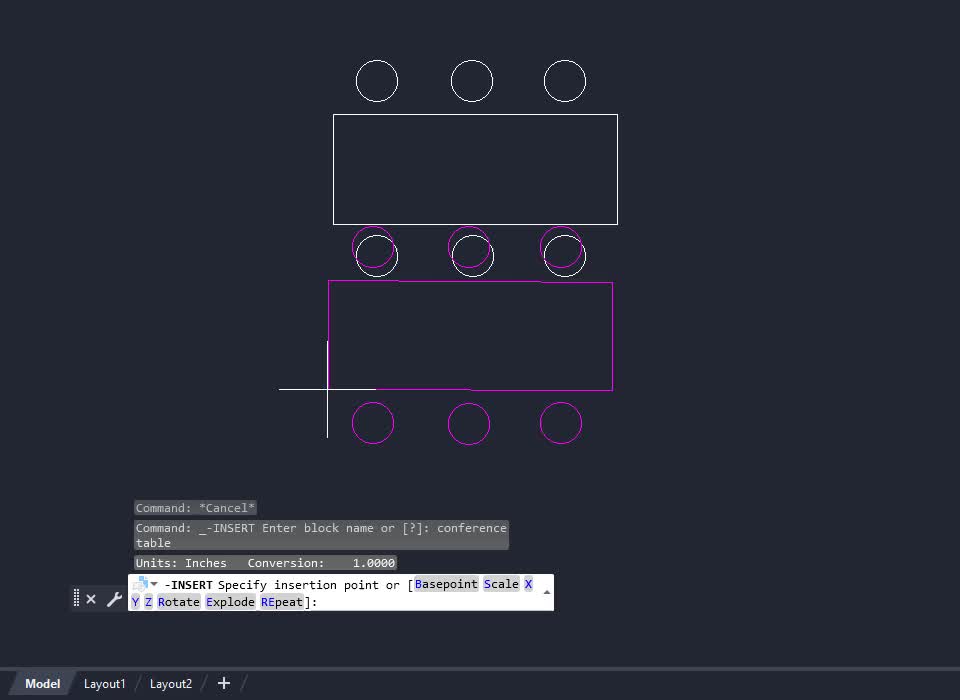Close the command line window

91,599
